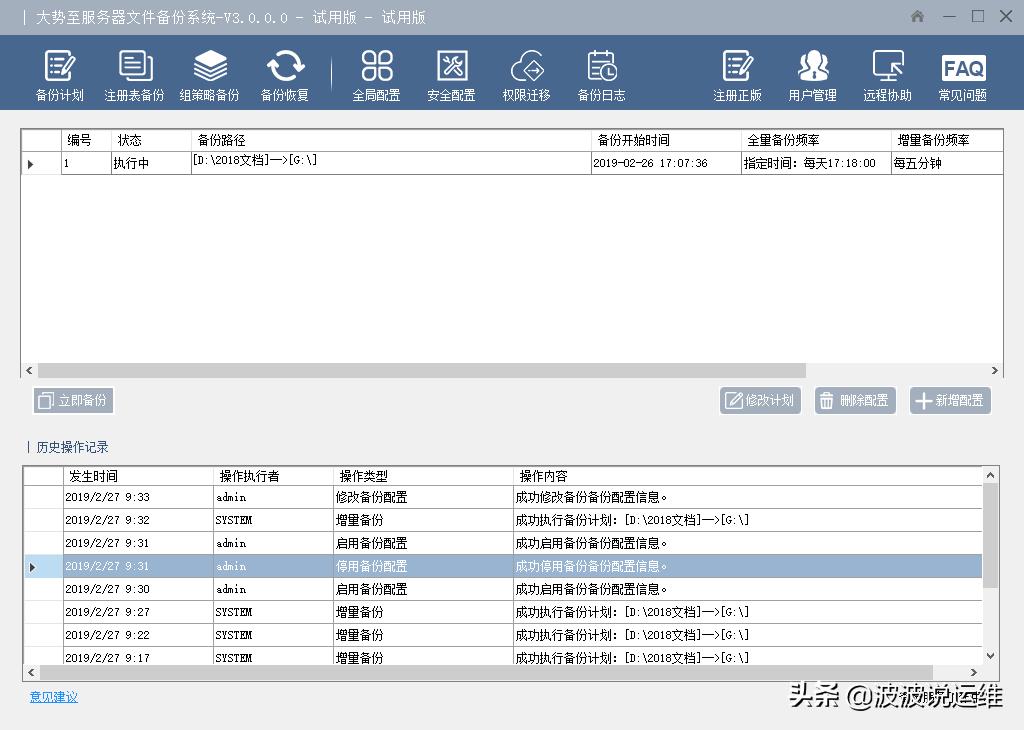
Task: Select the 注册表备份 registry backup tool
Action: (x=135, y=72)
